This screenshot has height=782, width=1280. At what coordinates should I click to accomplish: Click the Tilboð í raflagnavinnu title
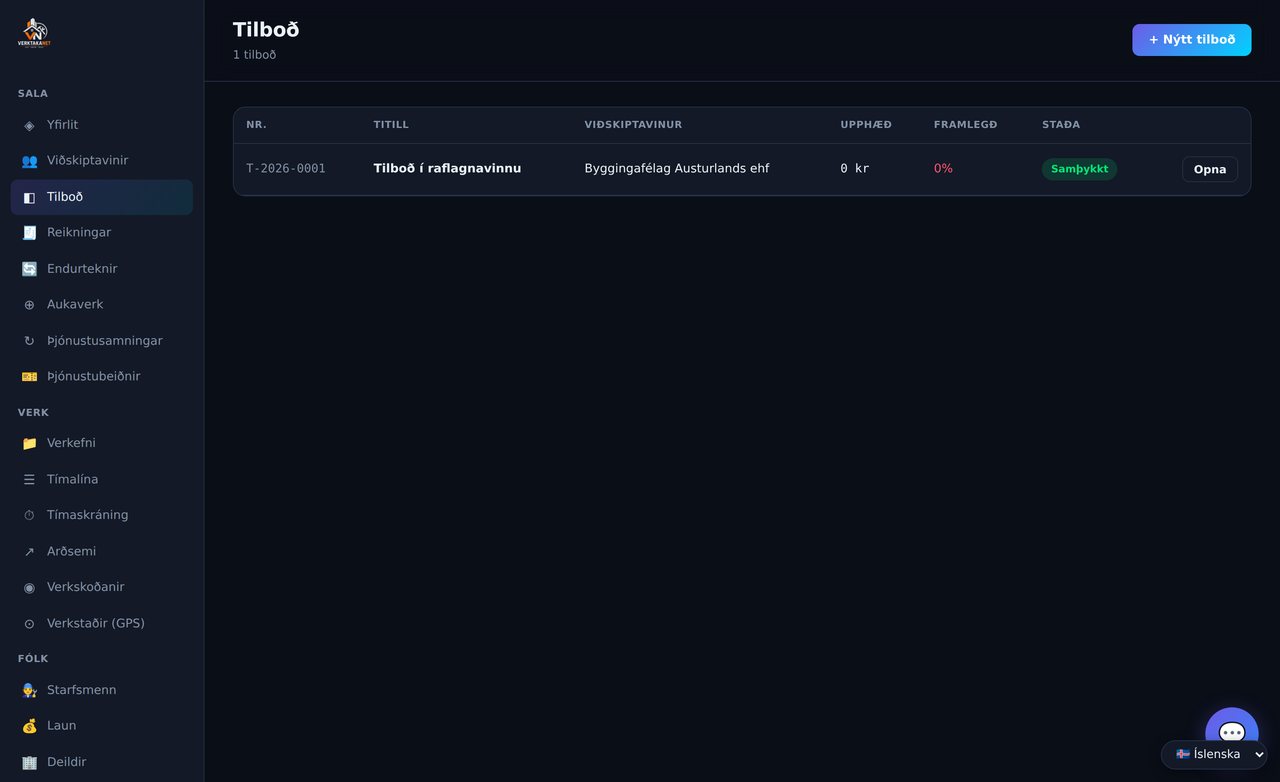[x=447, y=168]
